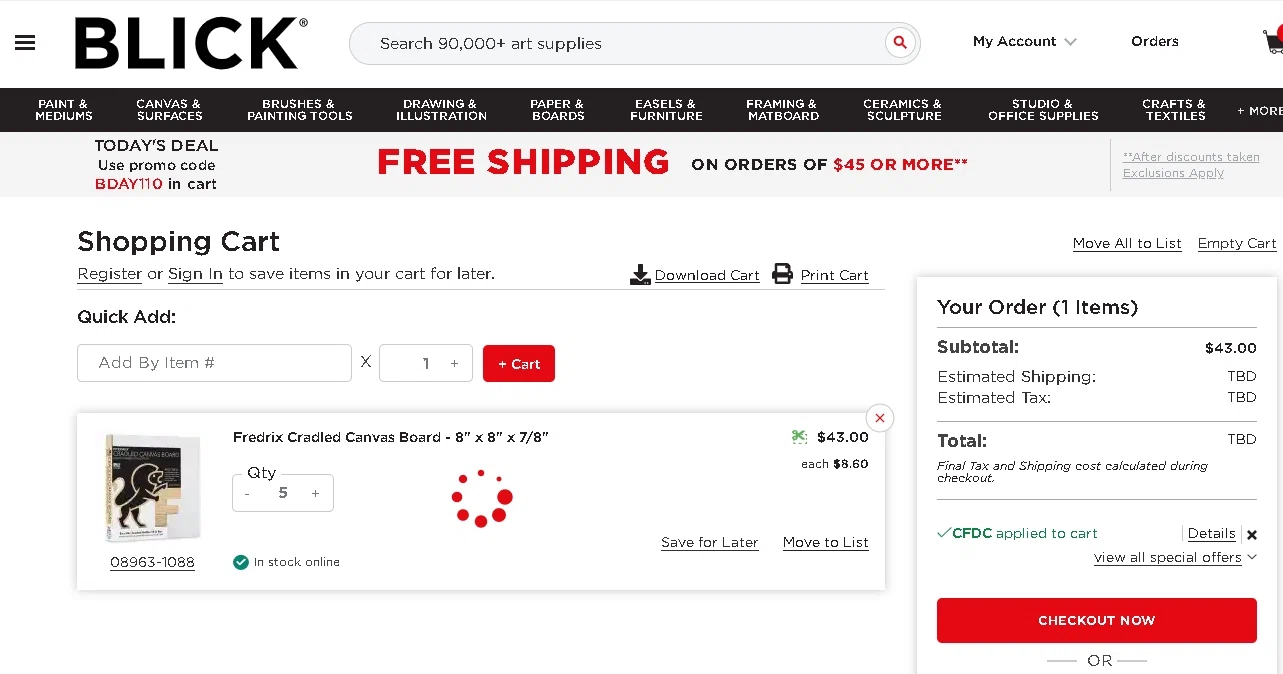Click the BLICK logo

(x=191, y=43)
